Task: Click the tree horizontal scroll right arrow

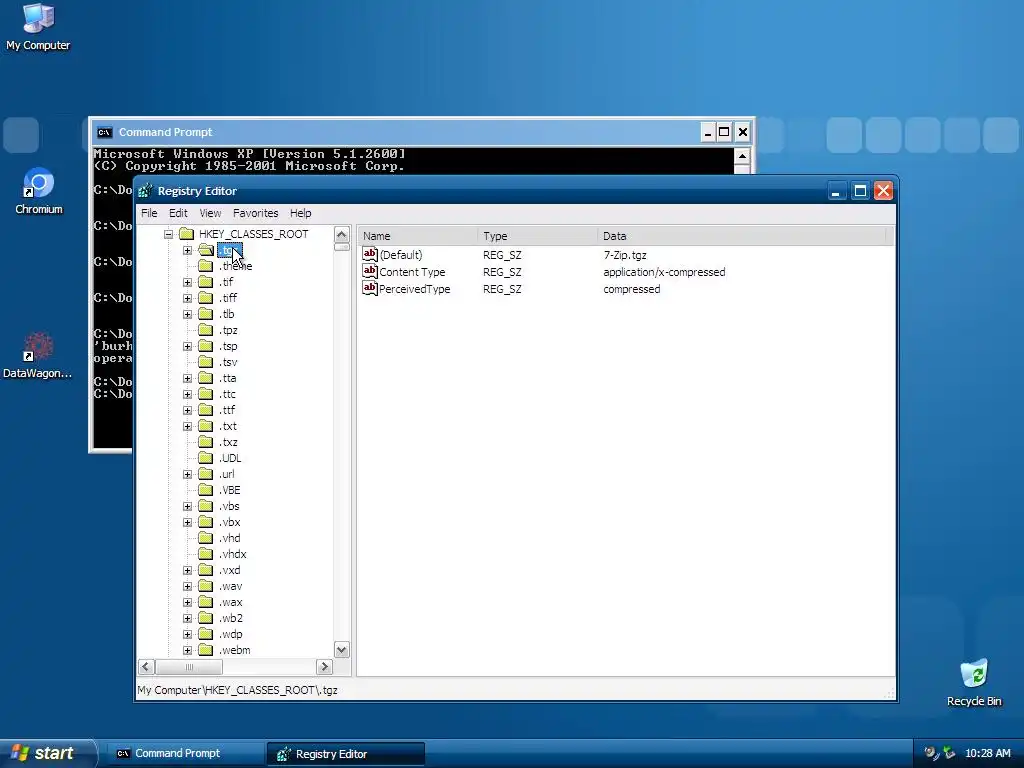Action: [324, 667]
